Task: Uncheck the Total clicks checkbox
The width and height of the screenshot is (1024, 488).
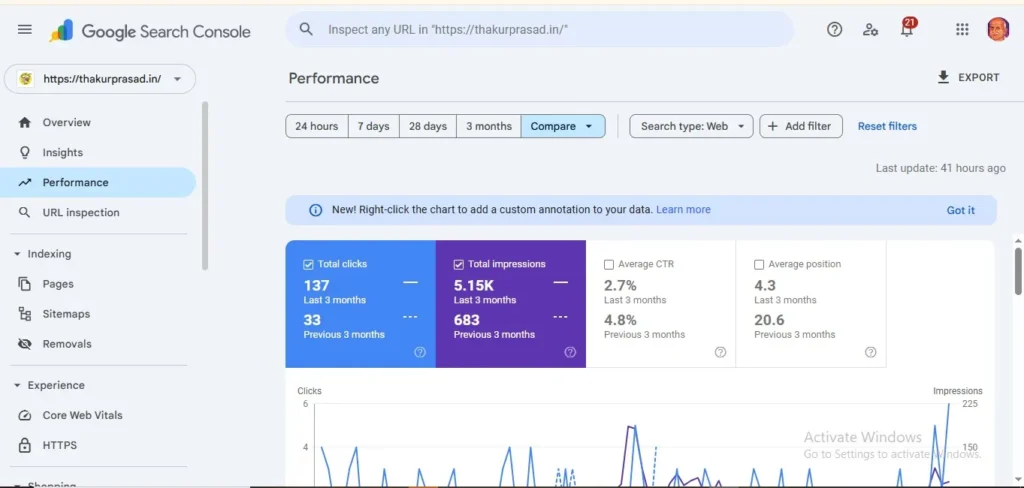Action: (308, 265)
